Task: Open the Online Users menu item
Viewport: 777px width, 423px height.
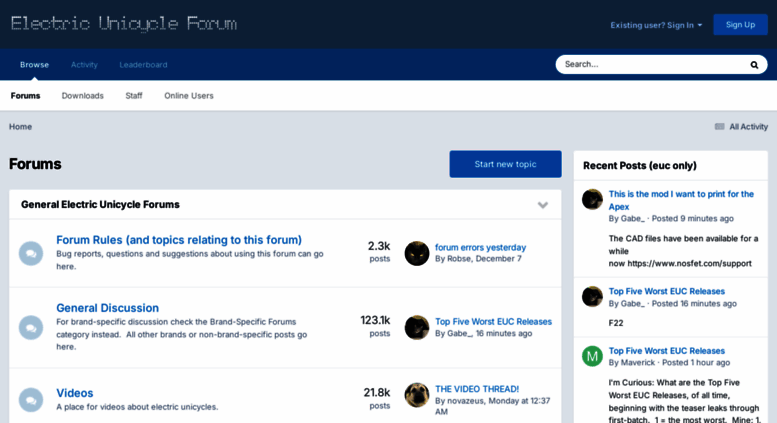Action: (189, 96)
